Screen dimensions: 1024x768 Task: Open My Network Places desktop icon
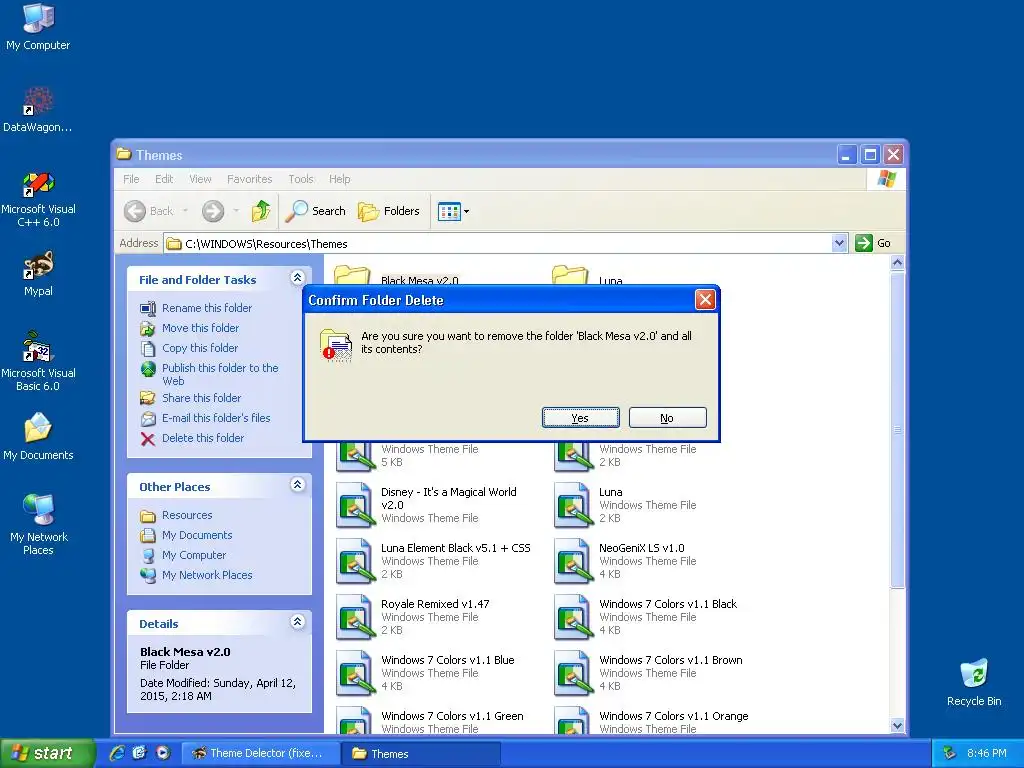pyautogui.click(x=38, y=524)
